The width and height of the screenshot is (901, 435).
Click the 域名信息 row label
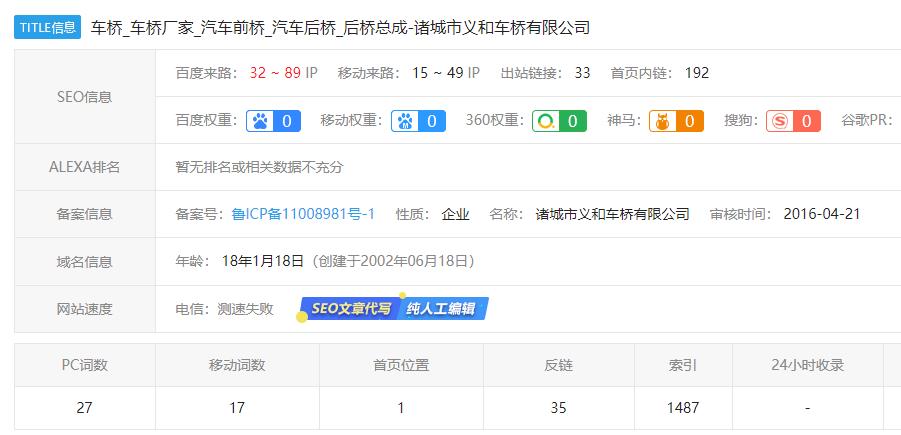pyautogui.click(x=84, y=261)
